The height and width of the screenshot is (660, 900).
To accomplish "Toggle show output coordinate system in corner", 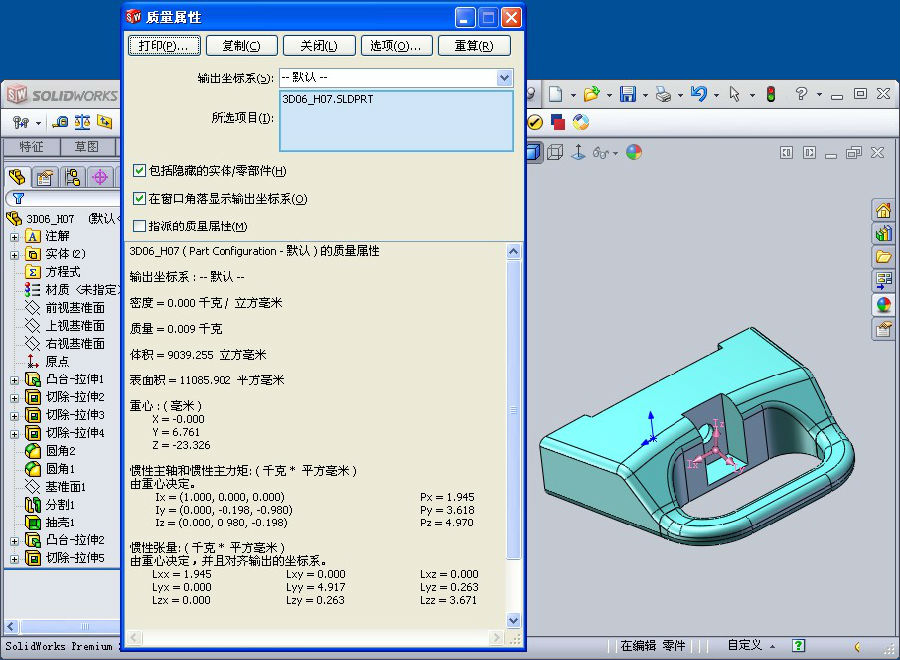I will [140, 199].
